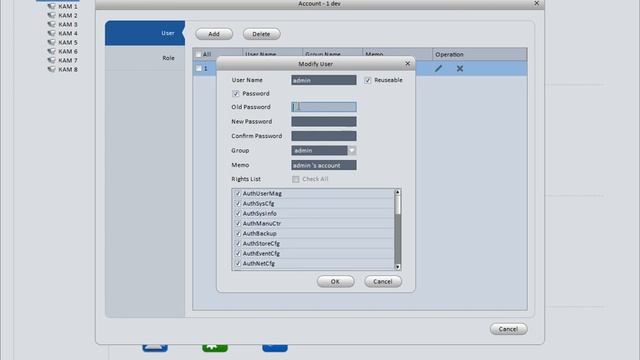Image resolution: width=640 pixels, height=360 pixels.
Task: Close the Modify User dialog
Action: (407, 64)
